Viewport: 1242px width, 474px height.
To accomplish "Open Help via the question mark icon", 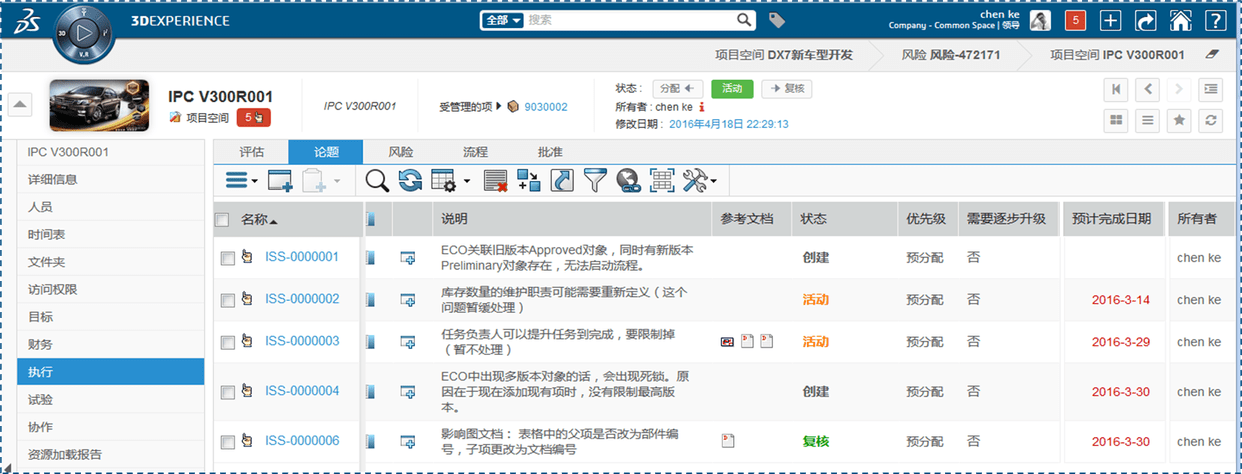I will [1215, 20].
